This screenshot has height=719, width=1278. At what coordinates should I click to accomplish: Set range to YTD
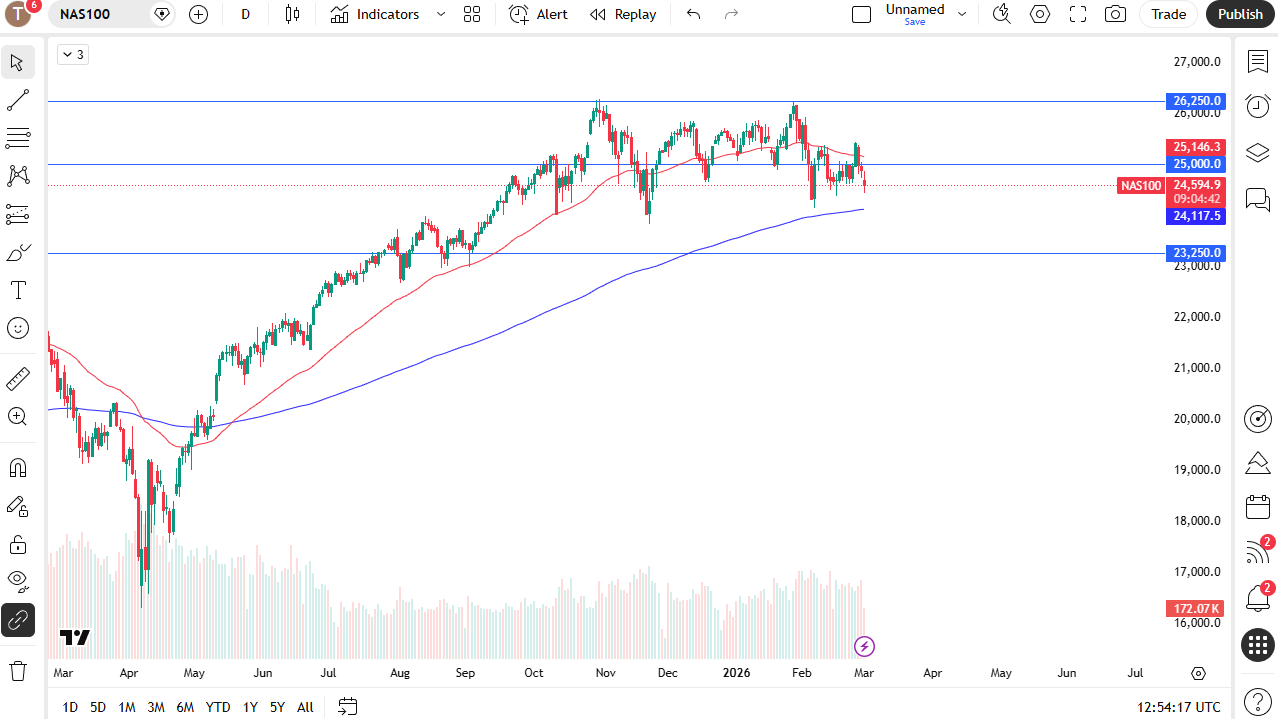pos(218,707)
